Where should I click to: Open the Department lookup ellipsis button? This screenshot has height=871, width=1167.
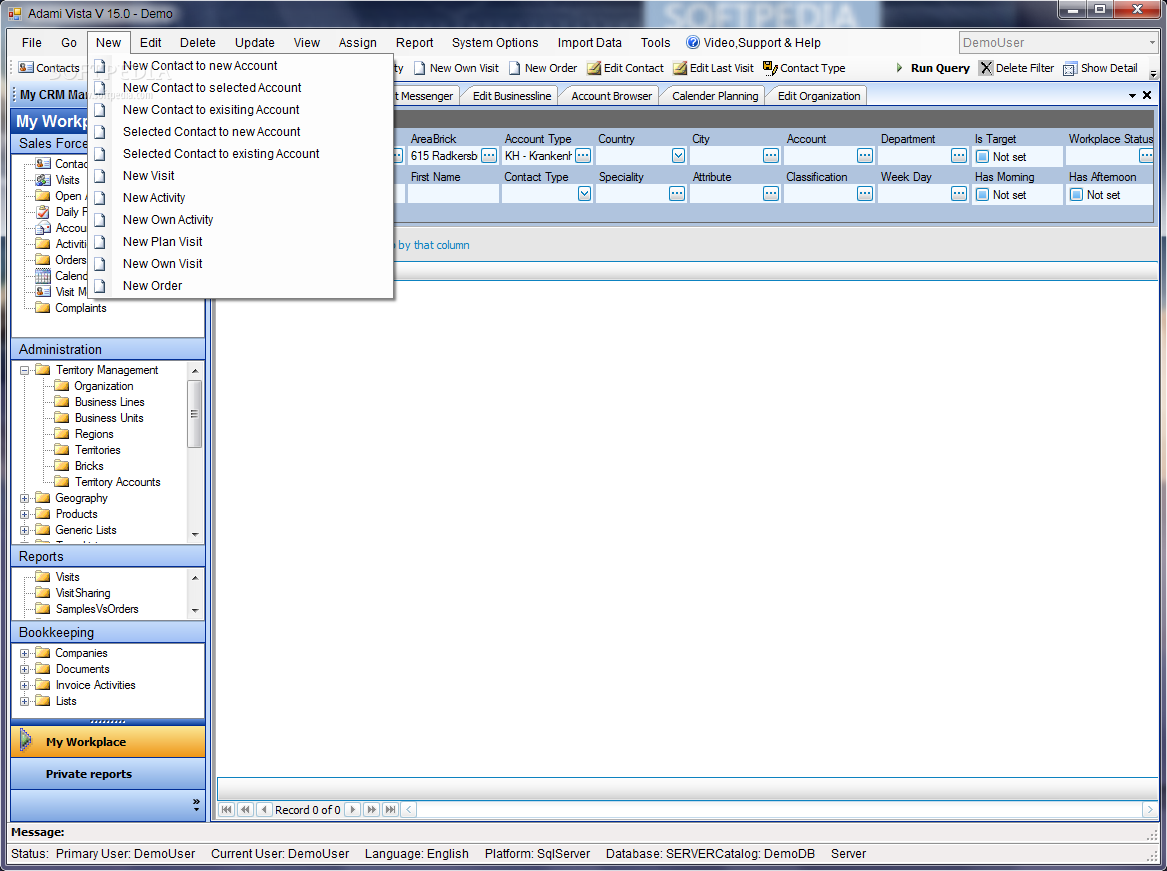(x=959, y=156)
